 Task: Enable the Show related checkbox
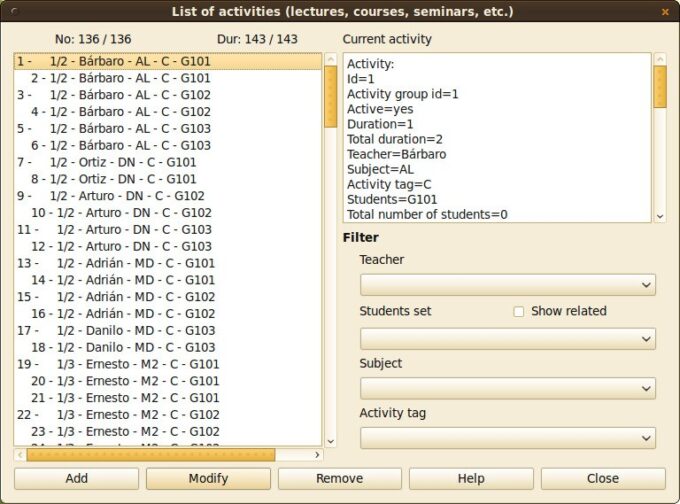pos(518,311)
